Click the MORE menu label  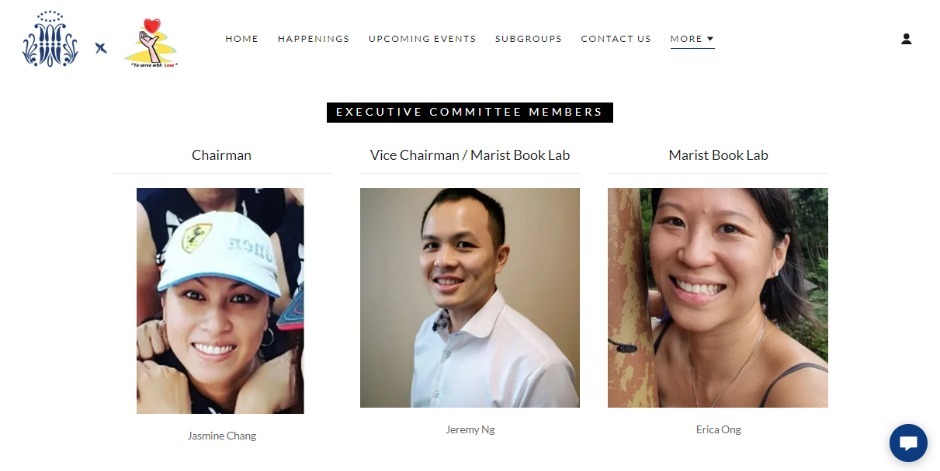686,39
